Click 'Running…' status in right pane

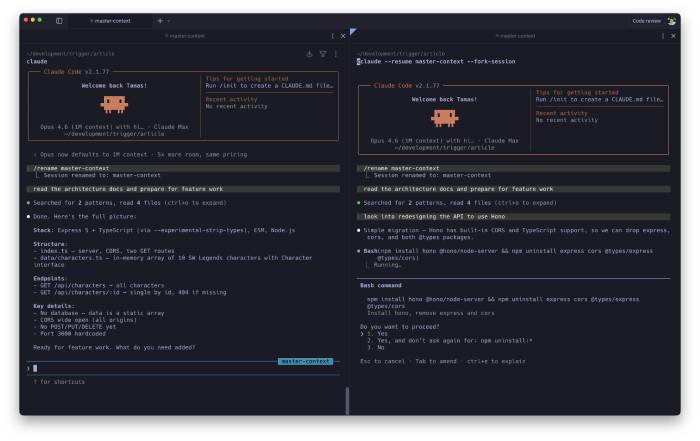tap(388, 265)
